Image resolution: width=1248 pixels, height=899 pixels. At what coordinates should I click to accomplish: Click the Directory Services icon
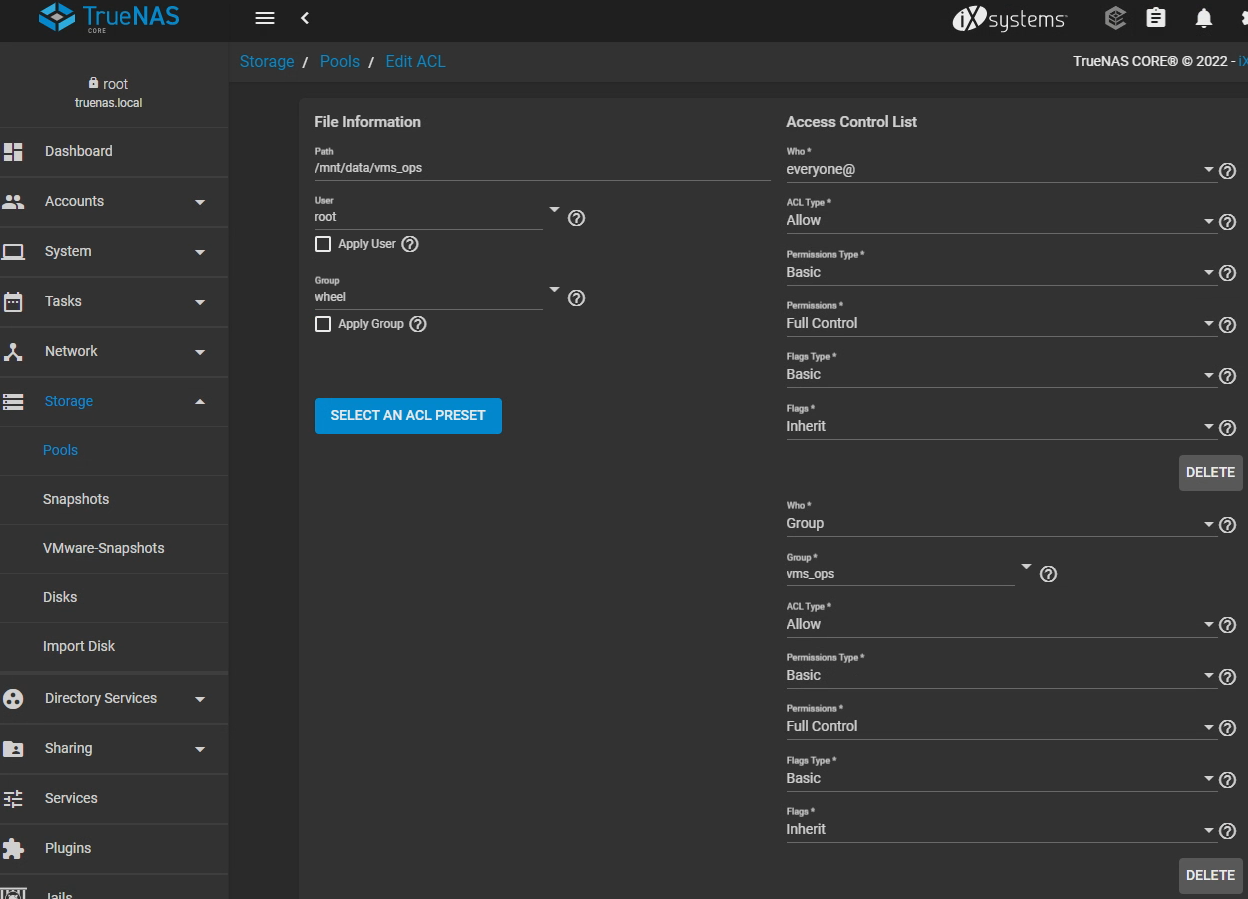pyautogui.click(x=13, y=698)
